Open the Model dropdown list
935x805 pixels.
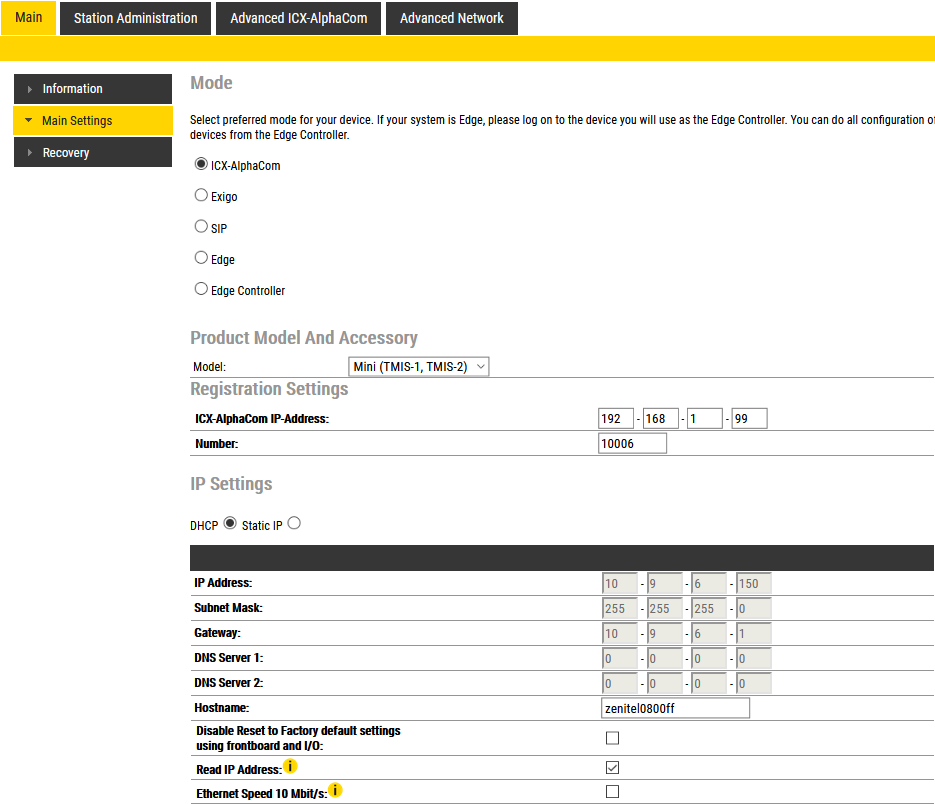[418, 367]
